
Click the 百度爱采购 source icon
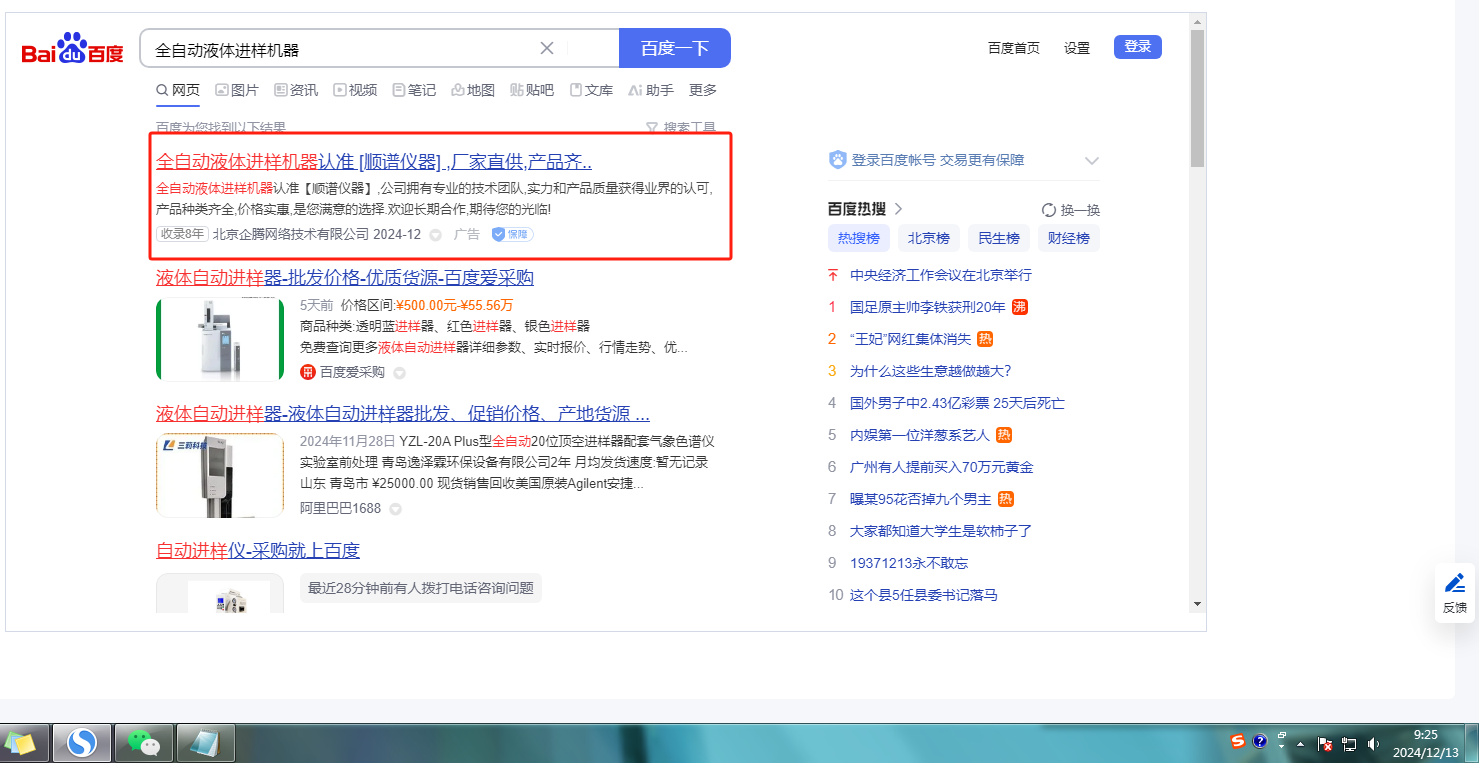point(308,373)
